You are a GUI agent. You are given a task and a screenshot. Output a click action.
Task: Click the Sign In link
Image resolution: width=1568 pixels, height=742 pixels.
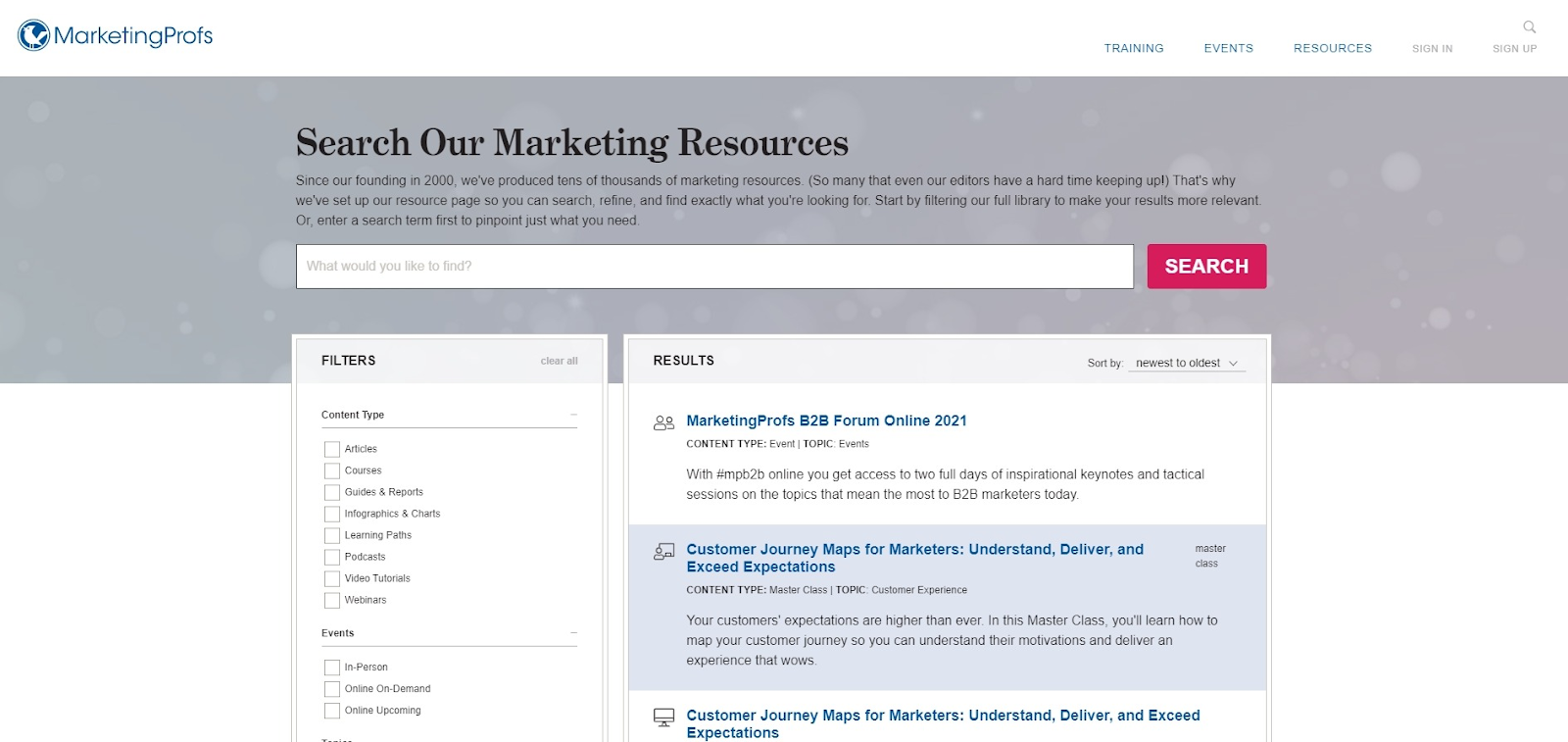point(1432,48)
